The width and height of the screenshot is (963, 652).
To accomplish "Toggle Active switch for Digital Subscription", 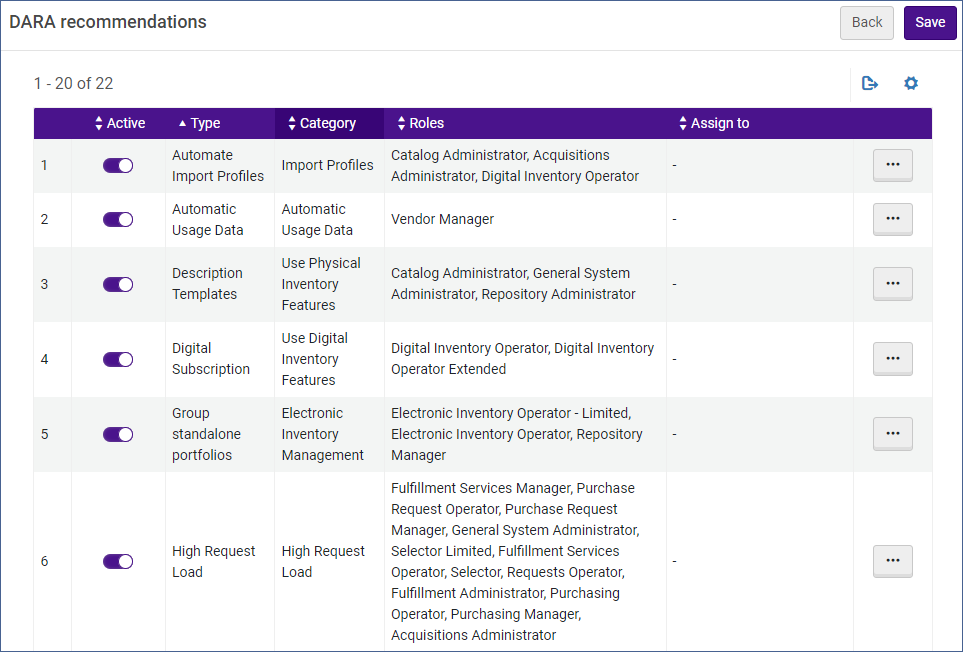I will (x=118, y=359).
